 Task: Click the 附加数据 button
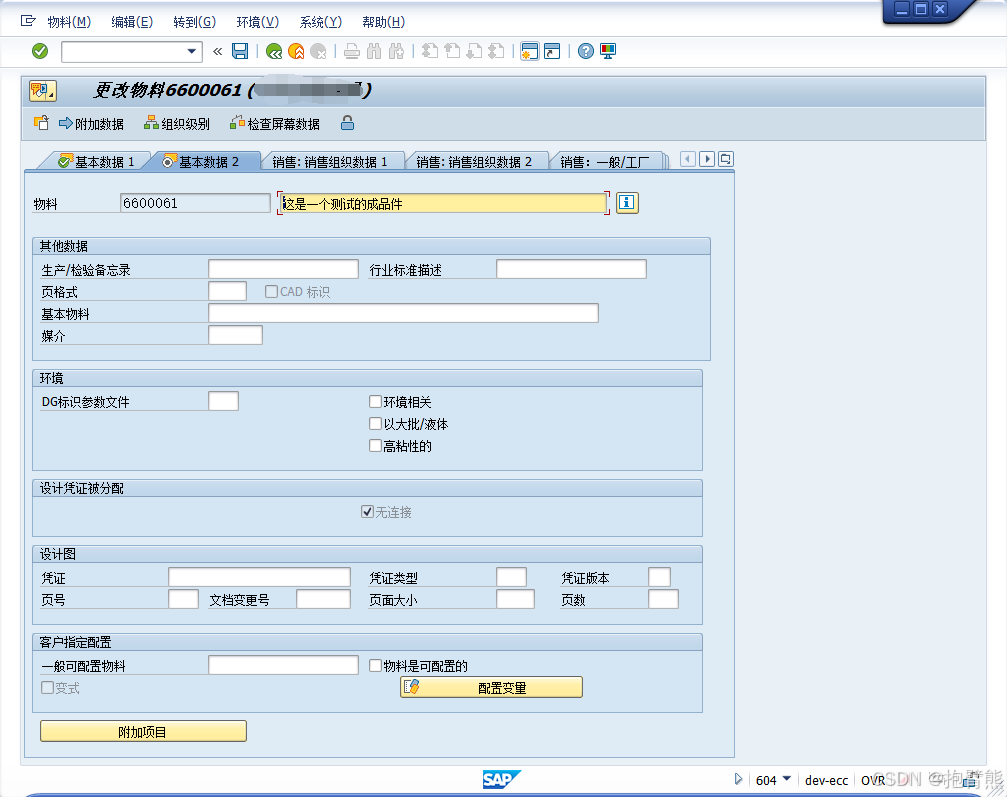coord(91,123)
